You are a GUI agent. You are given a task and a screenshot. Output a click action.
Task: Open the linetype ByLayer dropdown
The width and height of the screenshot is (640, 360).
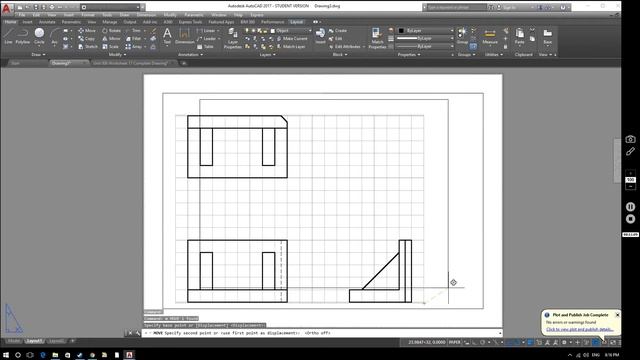(x=425, y=47)
